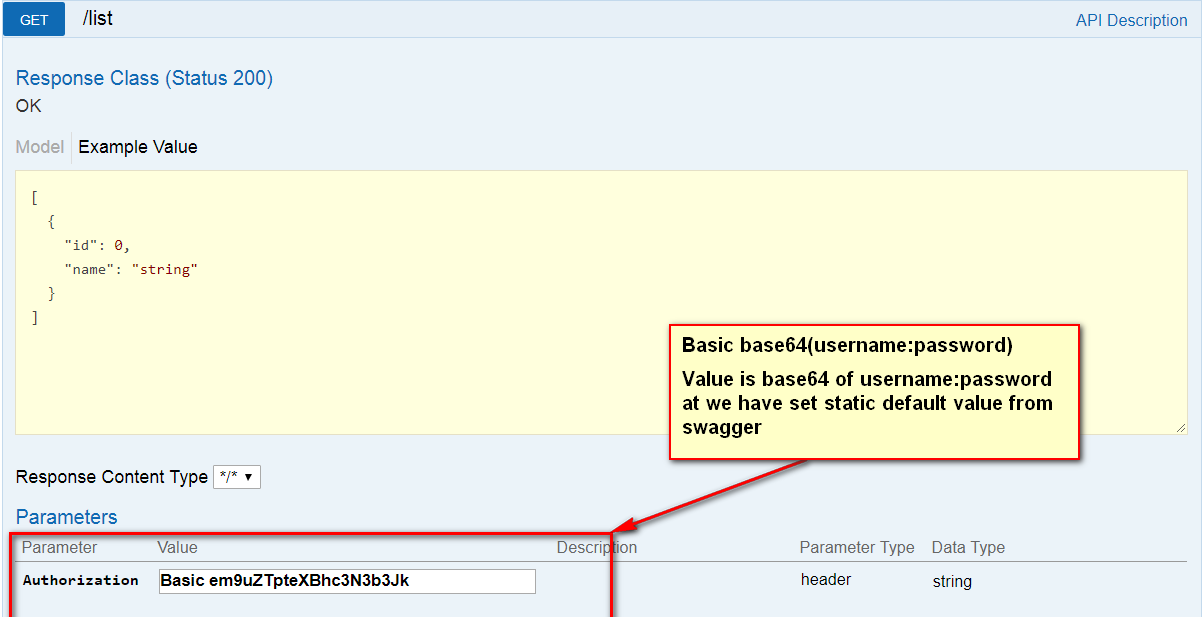Click the blue GET method badge
1203x617 pixels.
34,19
